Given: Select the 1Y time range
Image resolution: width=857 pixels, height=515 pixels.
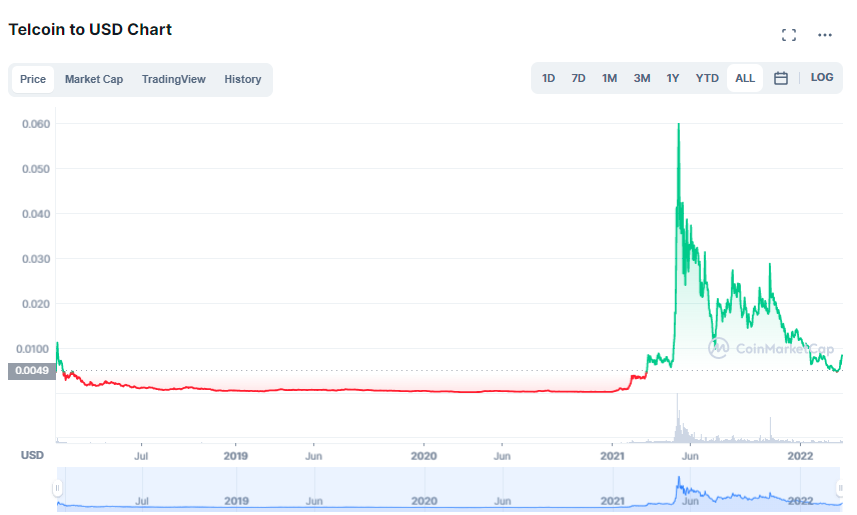Looking at the screenshot, I should point(672,78).
